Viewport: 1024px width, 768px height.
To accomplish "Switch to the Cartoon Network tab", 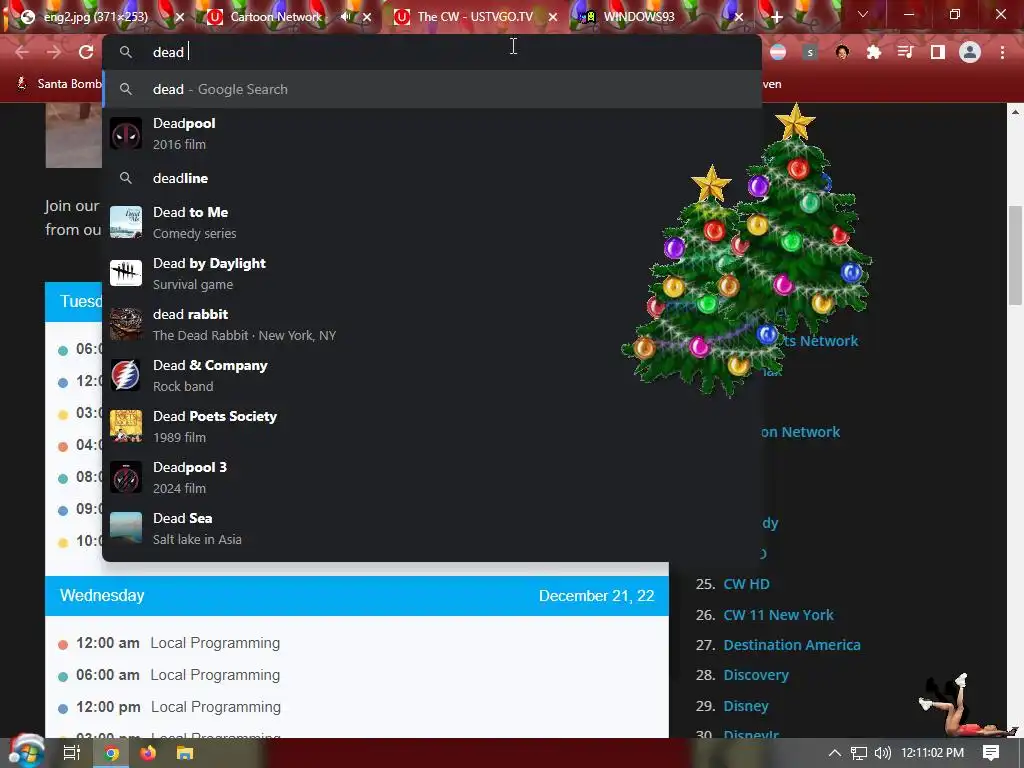I will (276, 16).
